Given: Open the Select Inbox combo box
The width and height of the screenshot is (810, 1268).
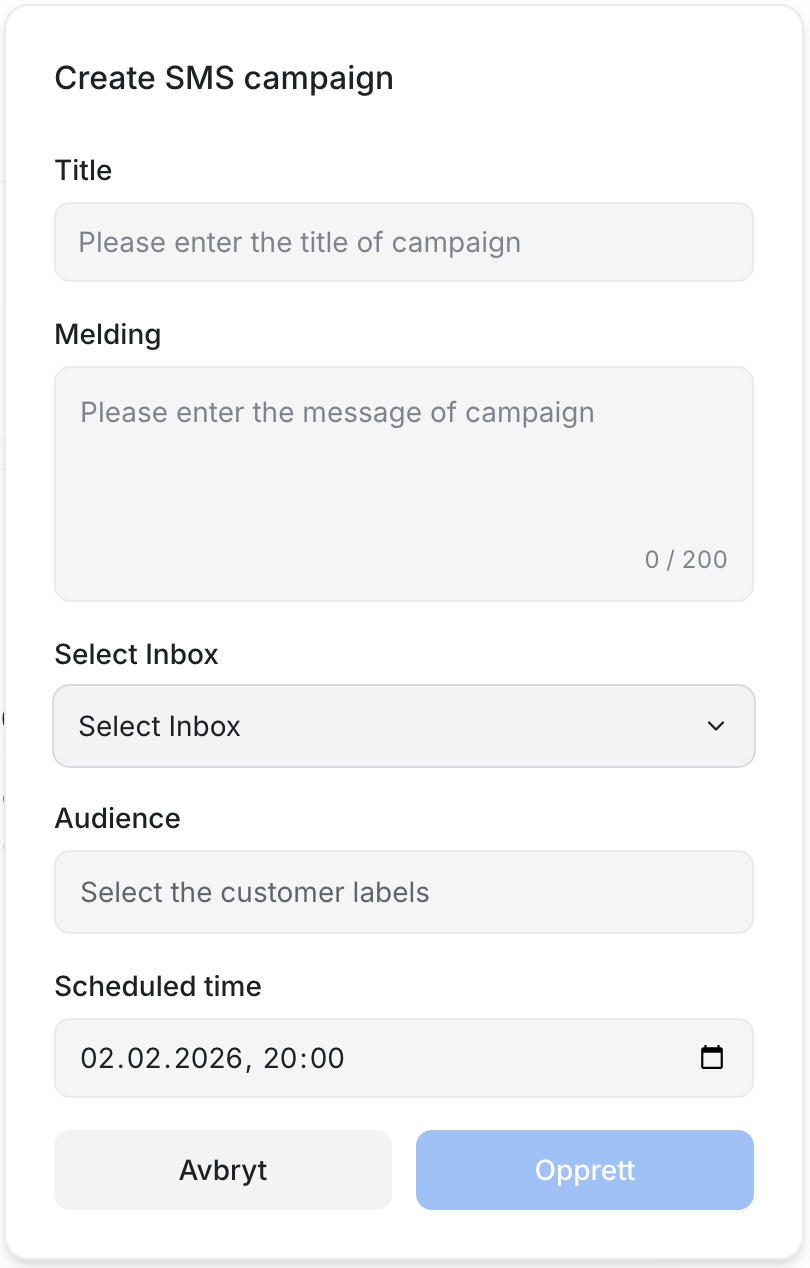Looking at the screenshot, I should point(403,726).
